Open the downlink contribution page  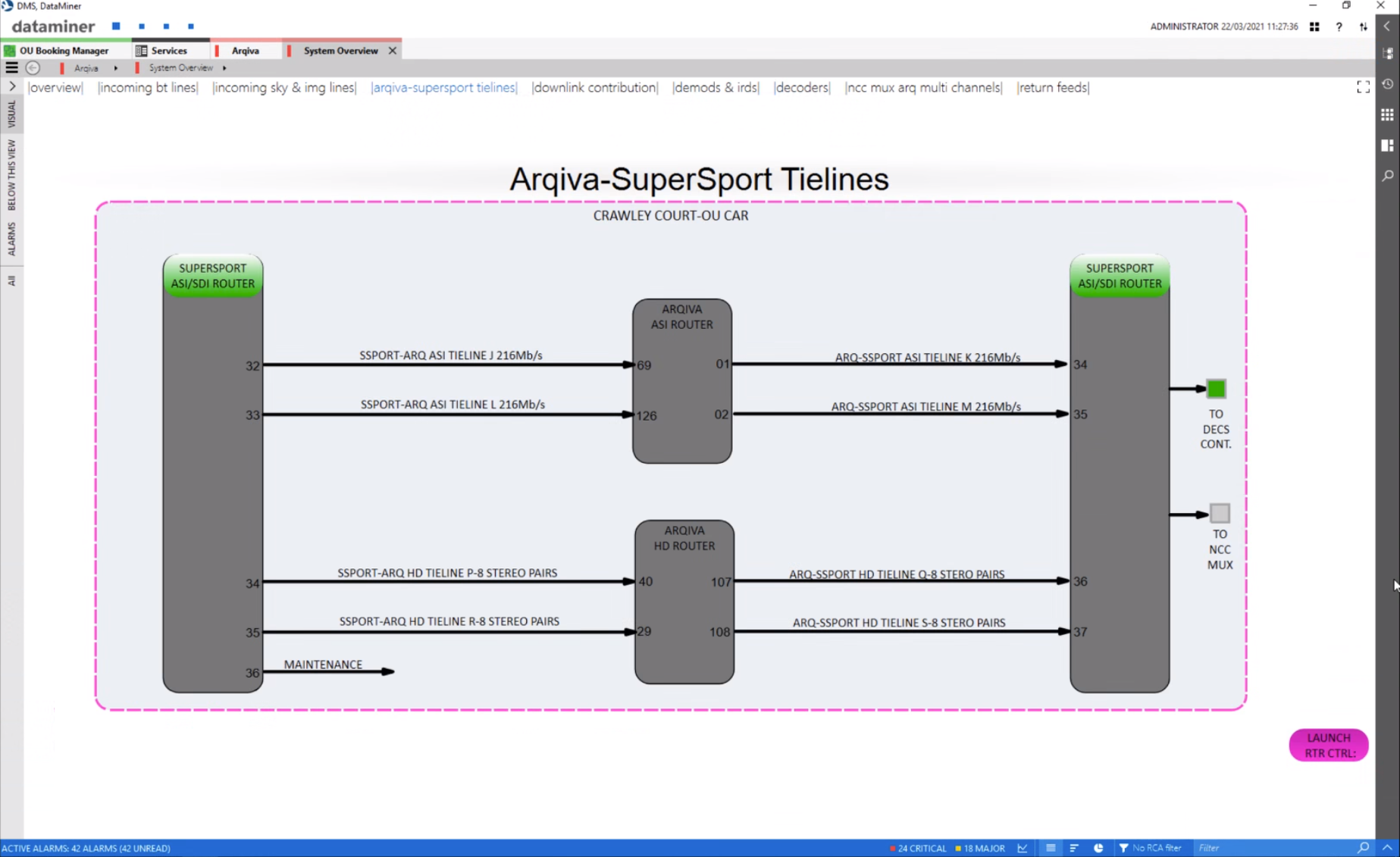595,87
